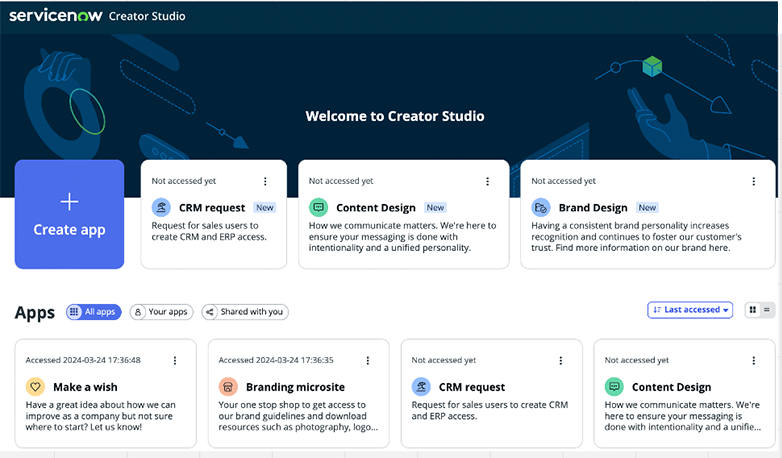782x458 pixels.
Task: Select the Your apps filter
Action: click(x=162, y=312)
